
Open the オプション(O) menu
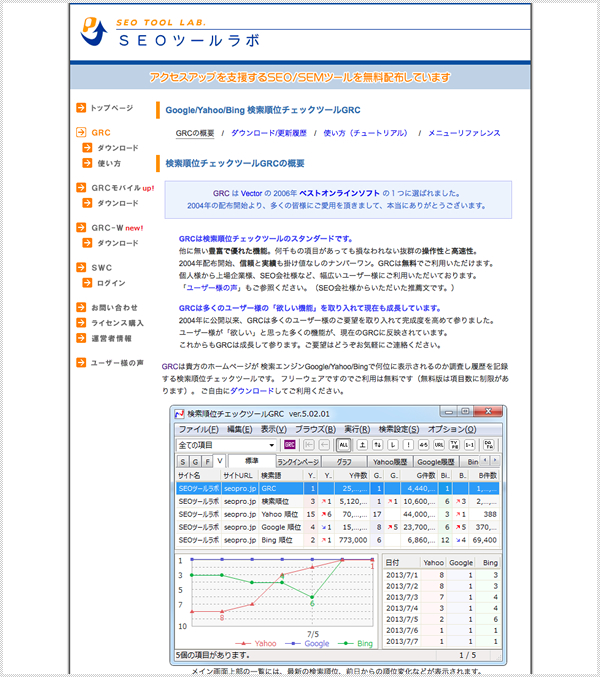[x=452, y=429]
